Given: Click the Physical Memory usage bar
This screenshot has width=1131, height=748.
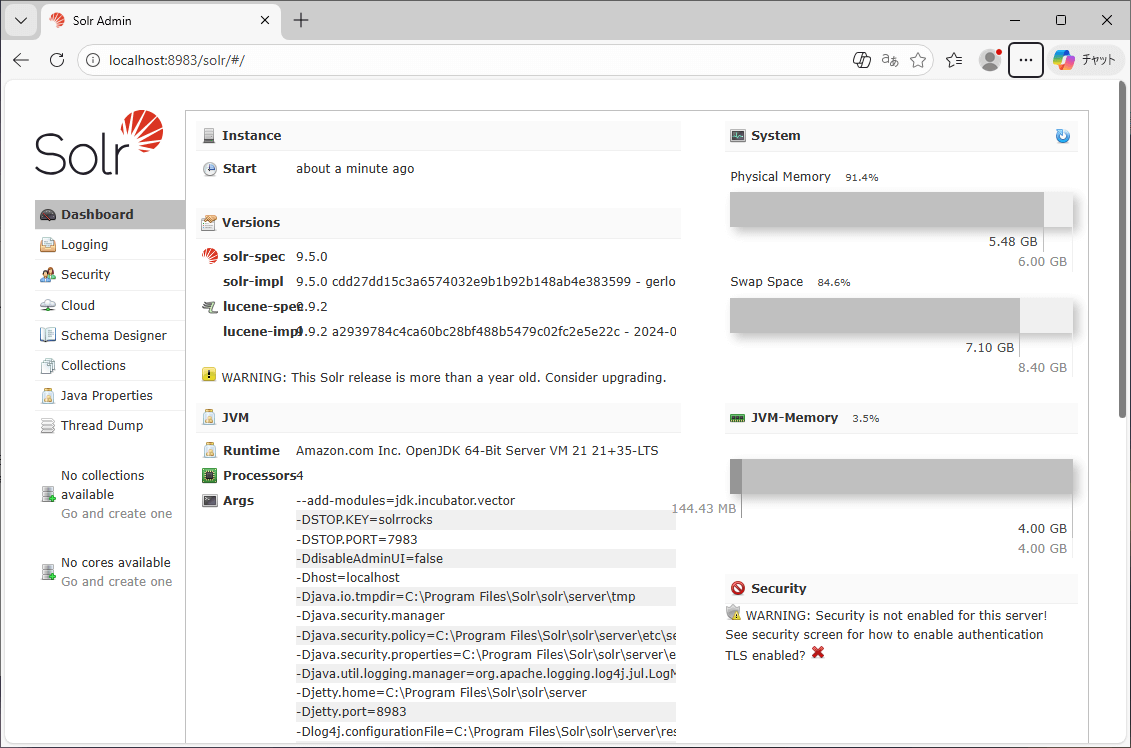Looking at the screenshot, I should (x=900, y=210).
